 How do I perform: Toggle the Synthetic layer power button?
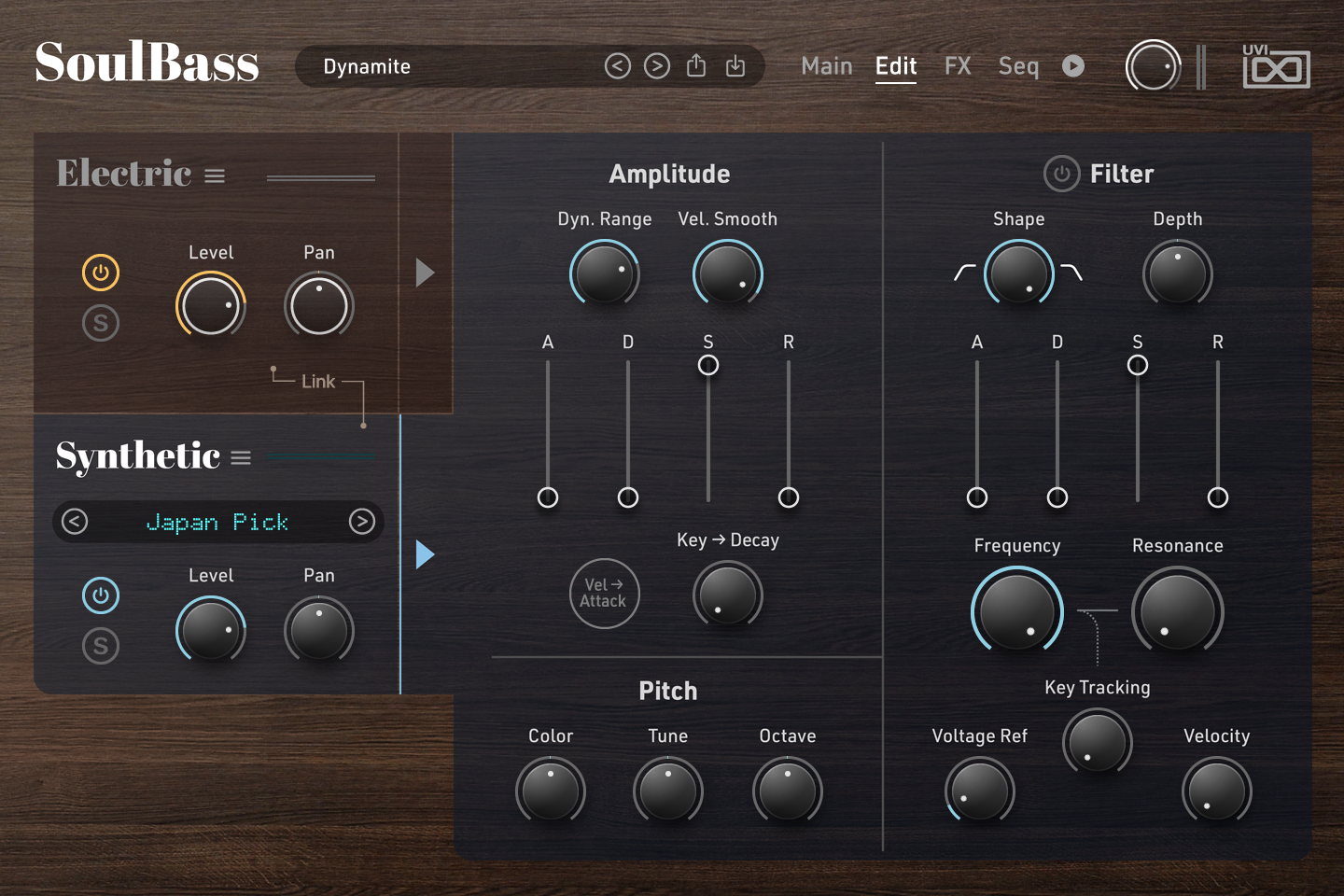(101, 595)
